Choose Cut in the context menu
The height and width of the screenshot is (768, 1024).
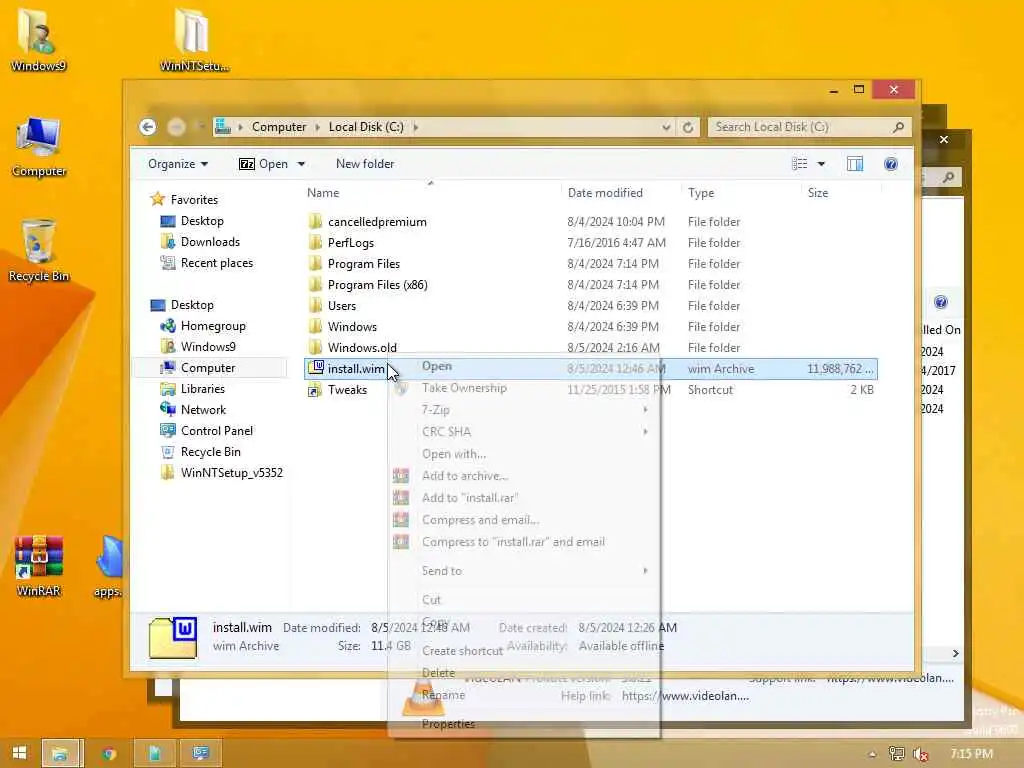tap(524, 600)
